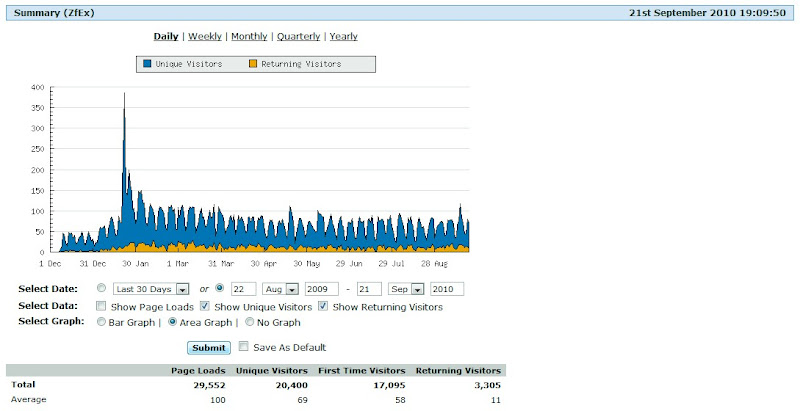Click the Submit button
Viewport: 800px width, 411px height.
(x=209, y=348)
